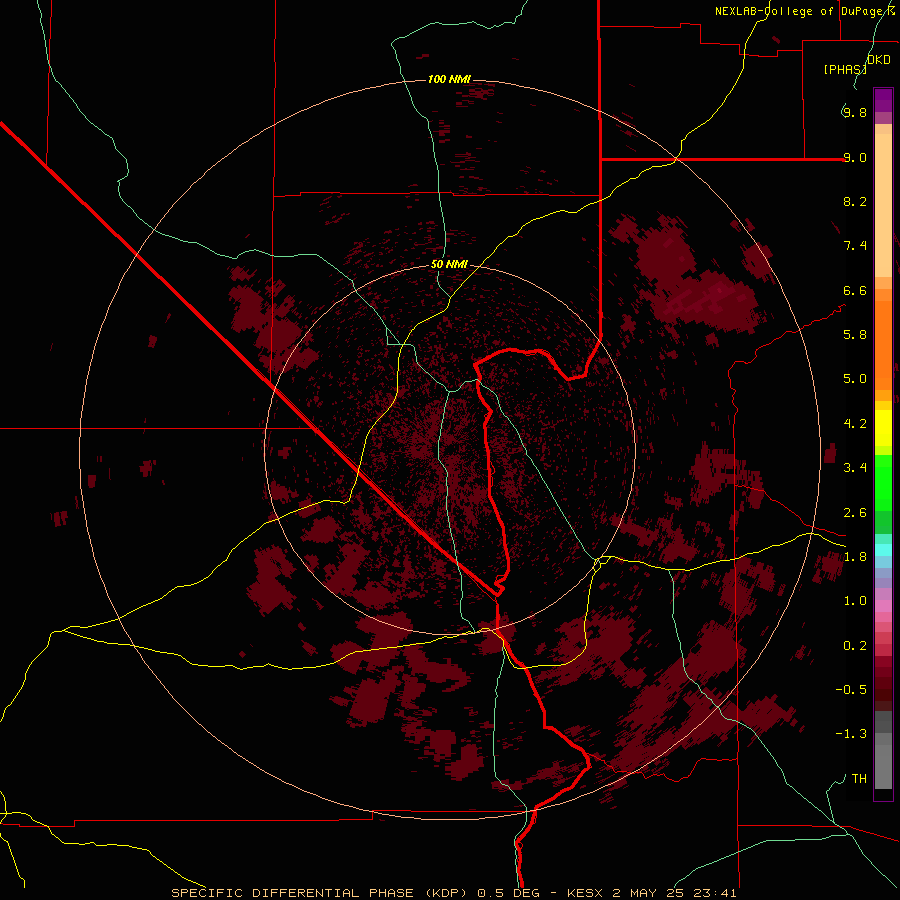Click the OKD label above the legend
Screen dimensions: 900x900
click(x=879, y=60)
